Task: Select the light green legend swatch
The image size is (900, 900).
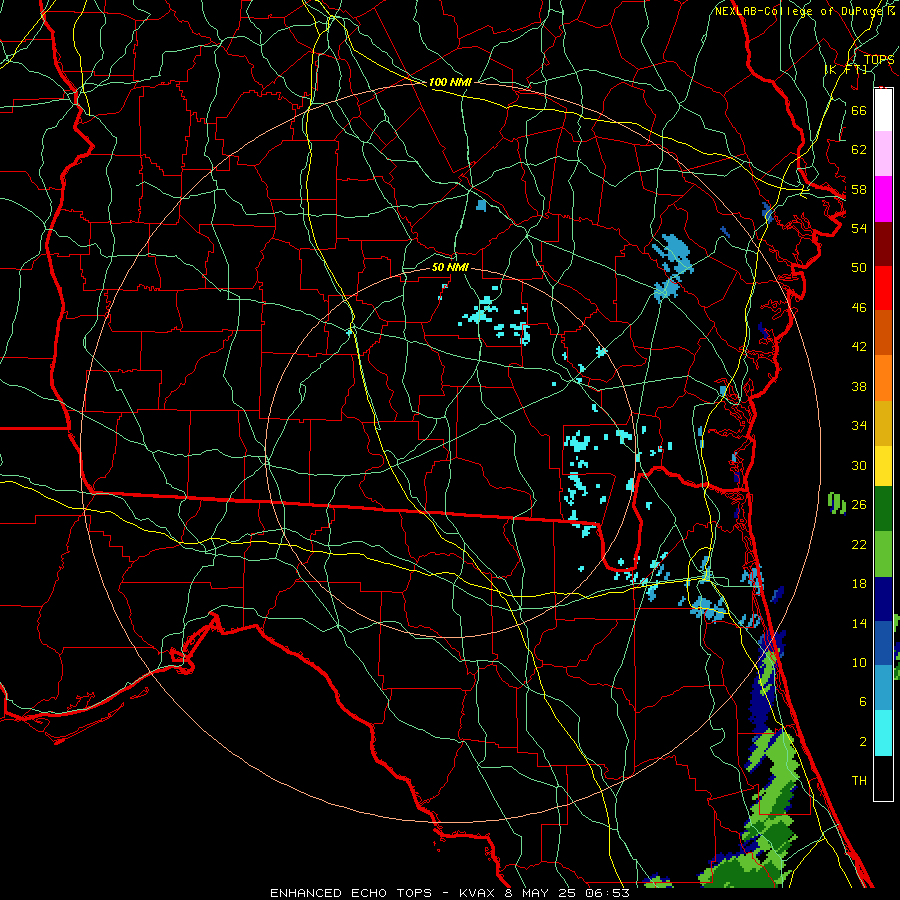Action: point(883,554)
